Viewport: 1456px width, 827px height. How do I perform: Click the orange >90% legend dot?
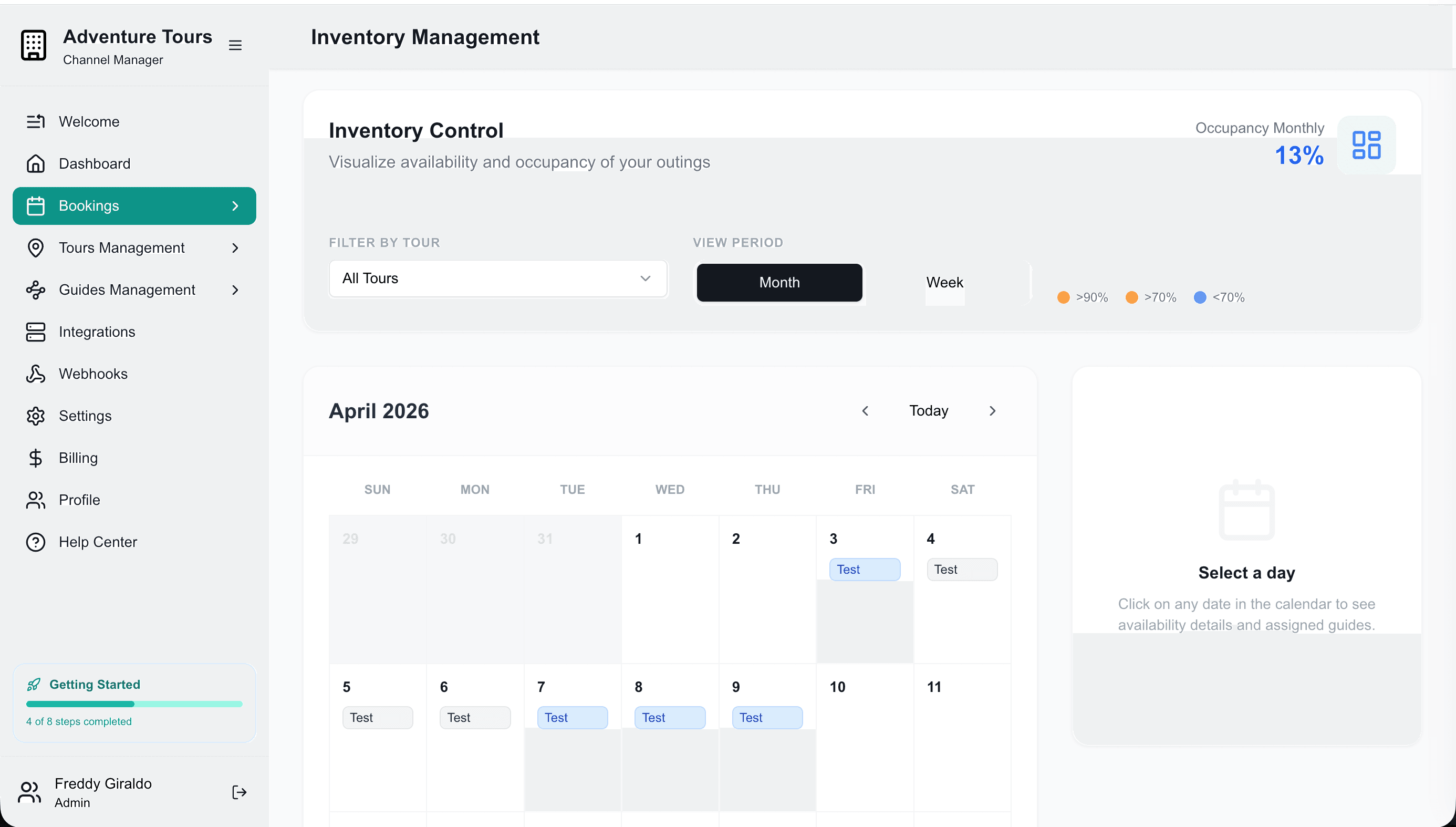[x=1063, y=297]
